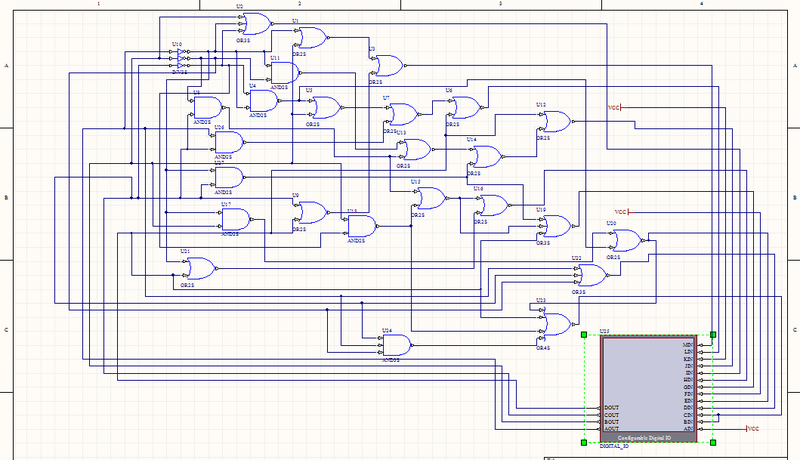Click the U22 OR3S gate
The image size is (800, 460).
[x=590, y=275]
